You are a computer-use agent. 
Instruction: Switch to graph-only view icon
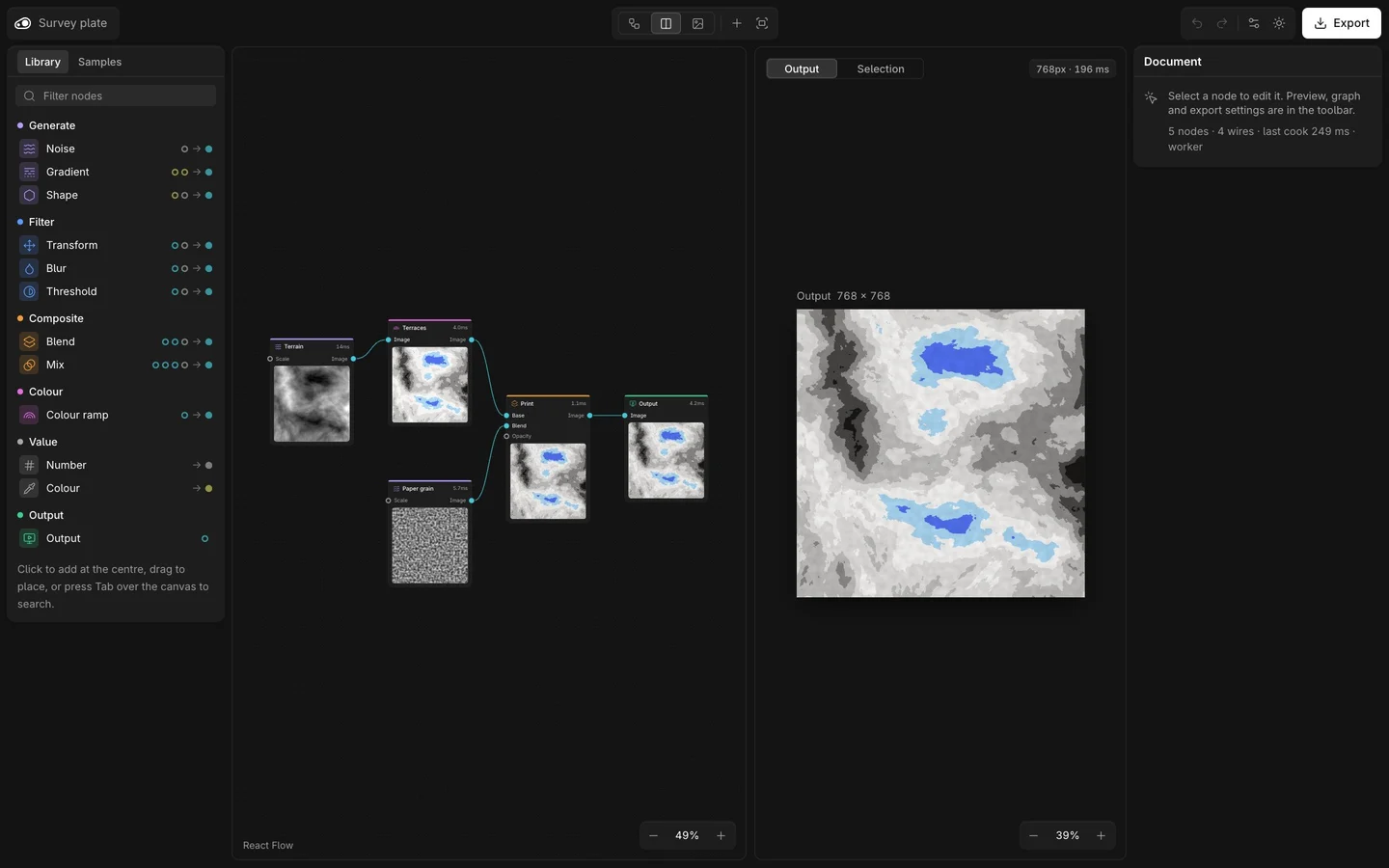coord(634,23)
